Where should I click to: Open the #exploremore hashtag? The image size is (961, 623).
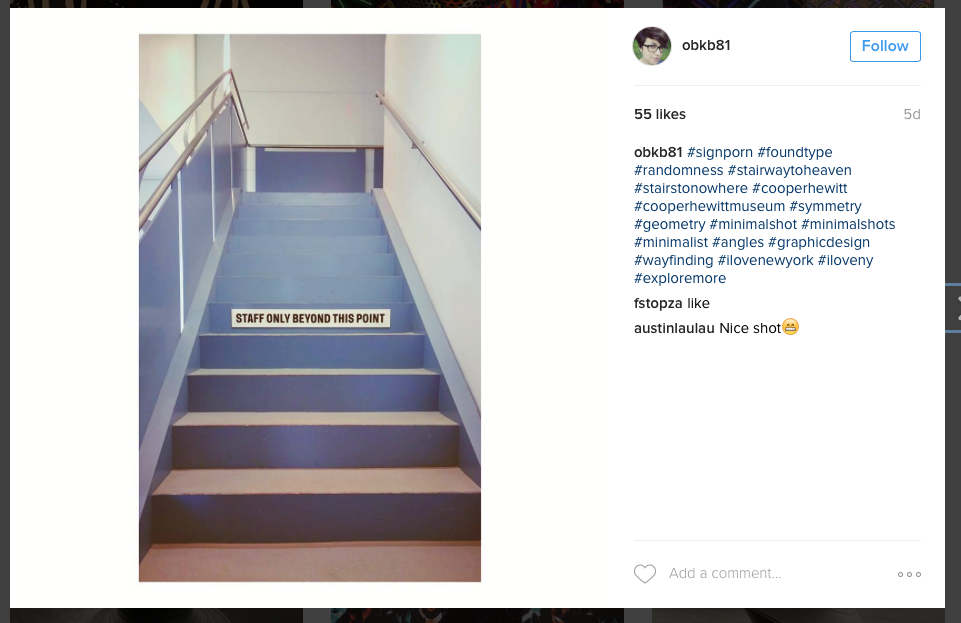pyautogui.click(x=680, y=278)
